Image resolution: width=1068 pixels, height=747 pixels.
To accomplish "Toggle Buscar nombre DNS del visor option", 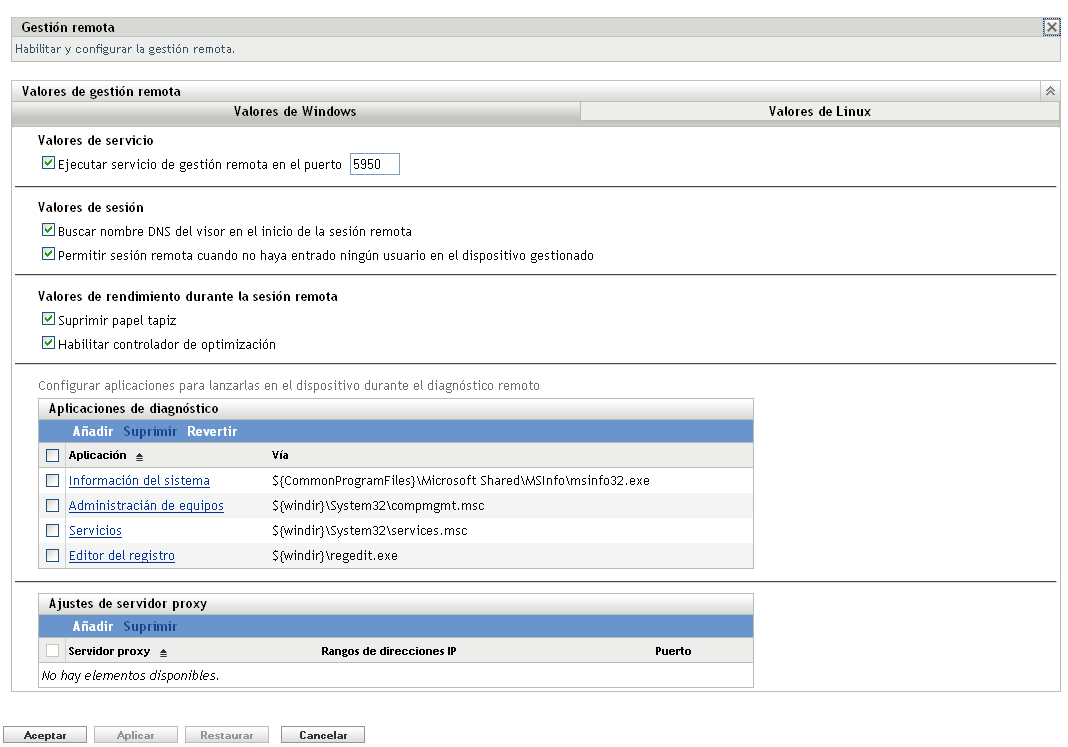I will pos(48,229).
